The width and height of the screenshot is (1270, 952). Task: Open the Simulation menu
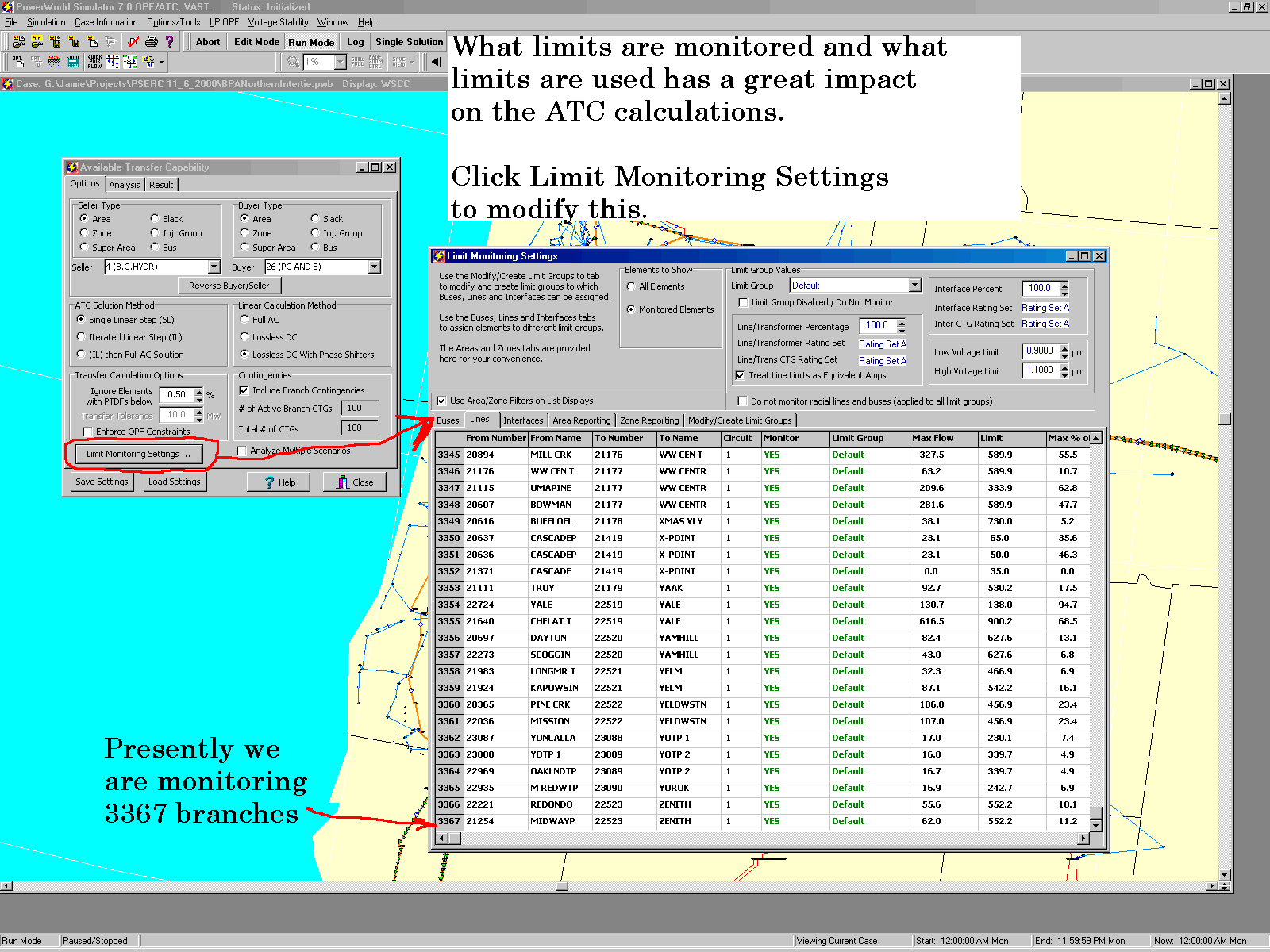click(x=46, y=22)
